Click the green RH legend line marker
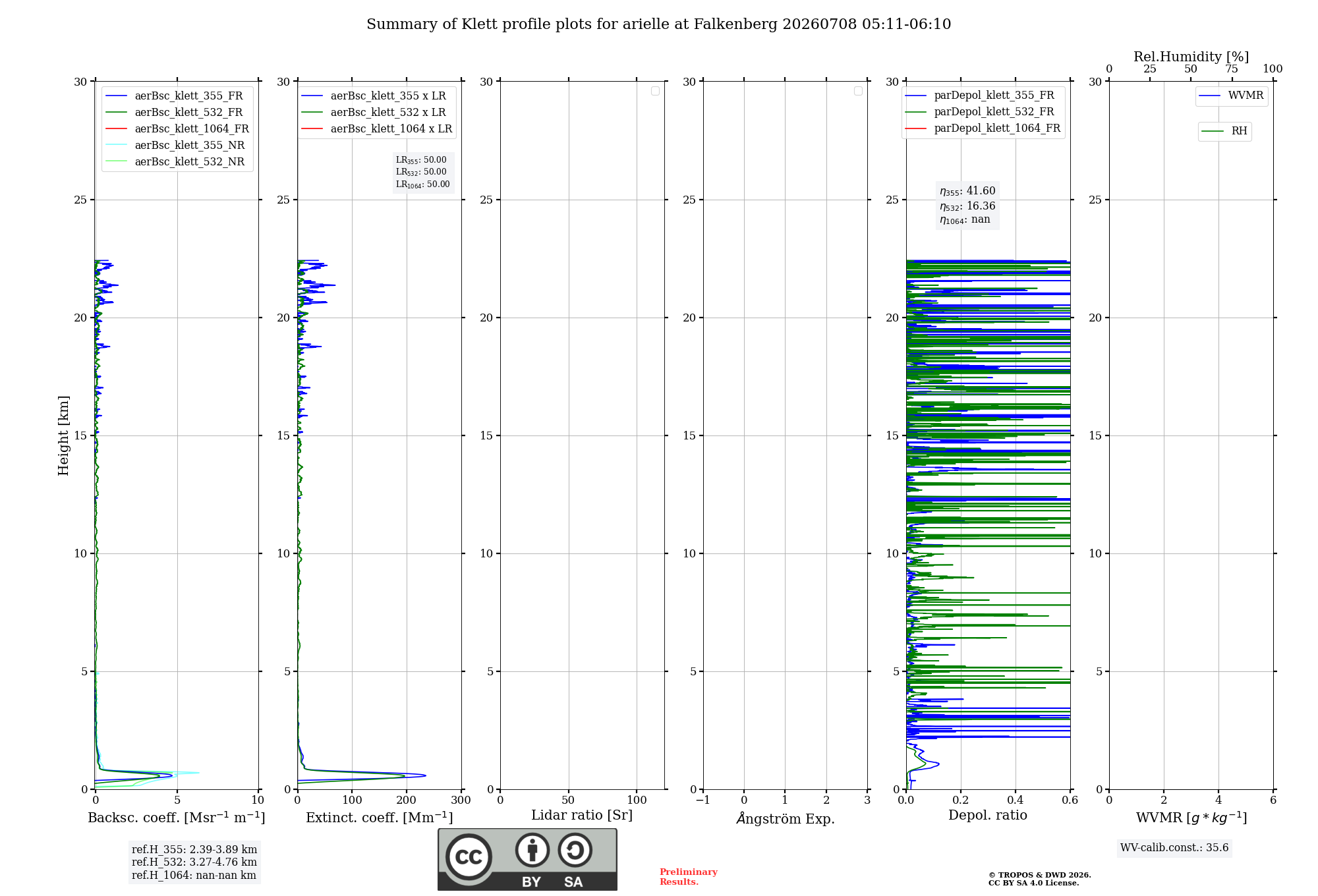Image resolution: width=1318 pixels, height=896 pixels. click(1213, 131)
